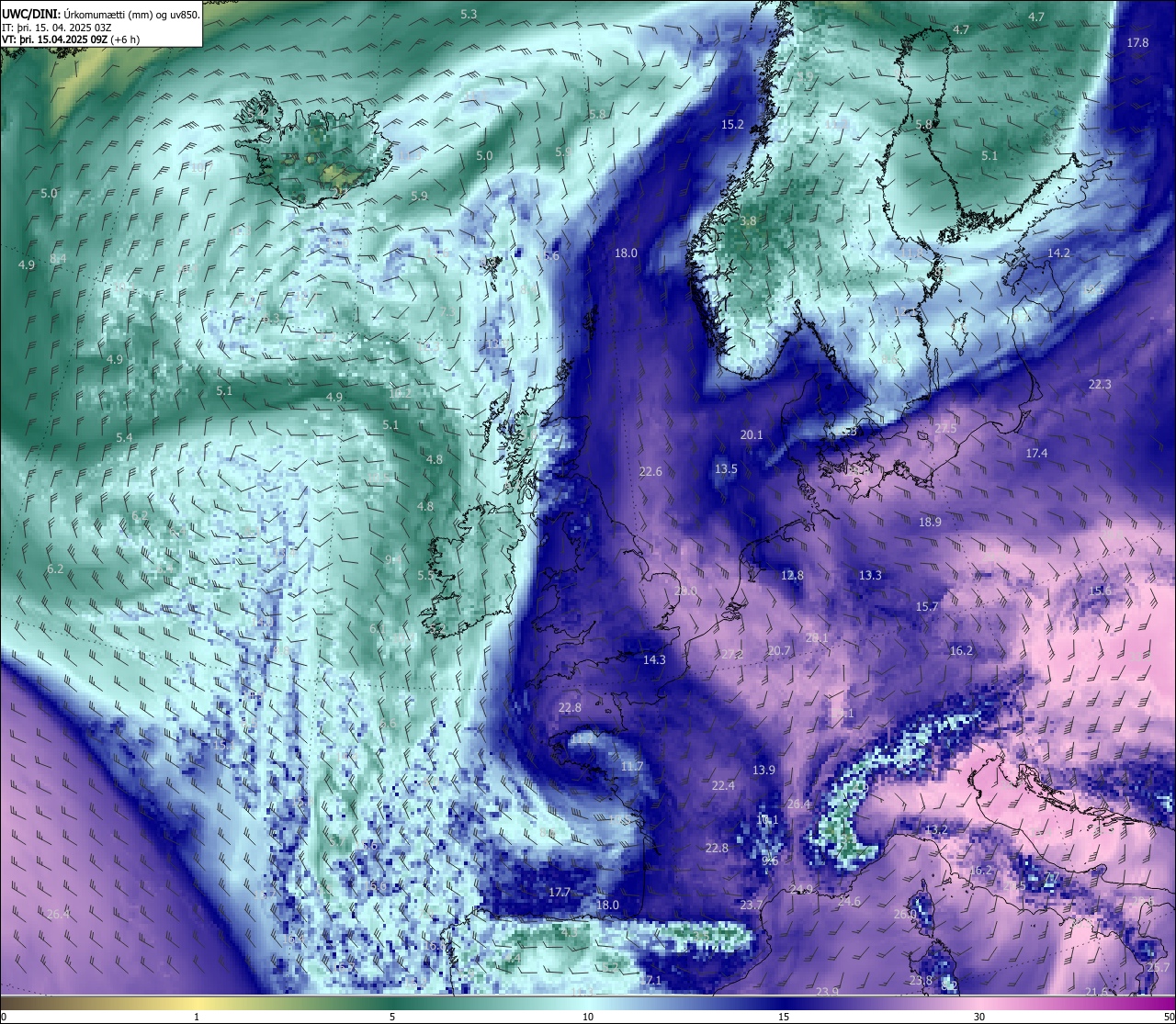Click the 3.8 value over Norway
Image resolution: width=1176 pixels, height=1024 pixels.
tap(748, 221)
